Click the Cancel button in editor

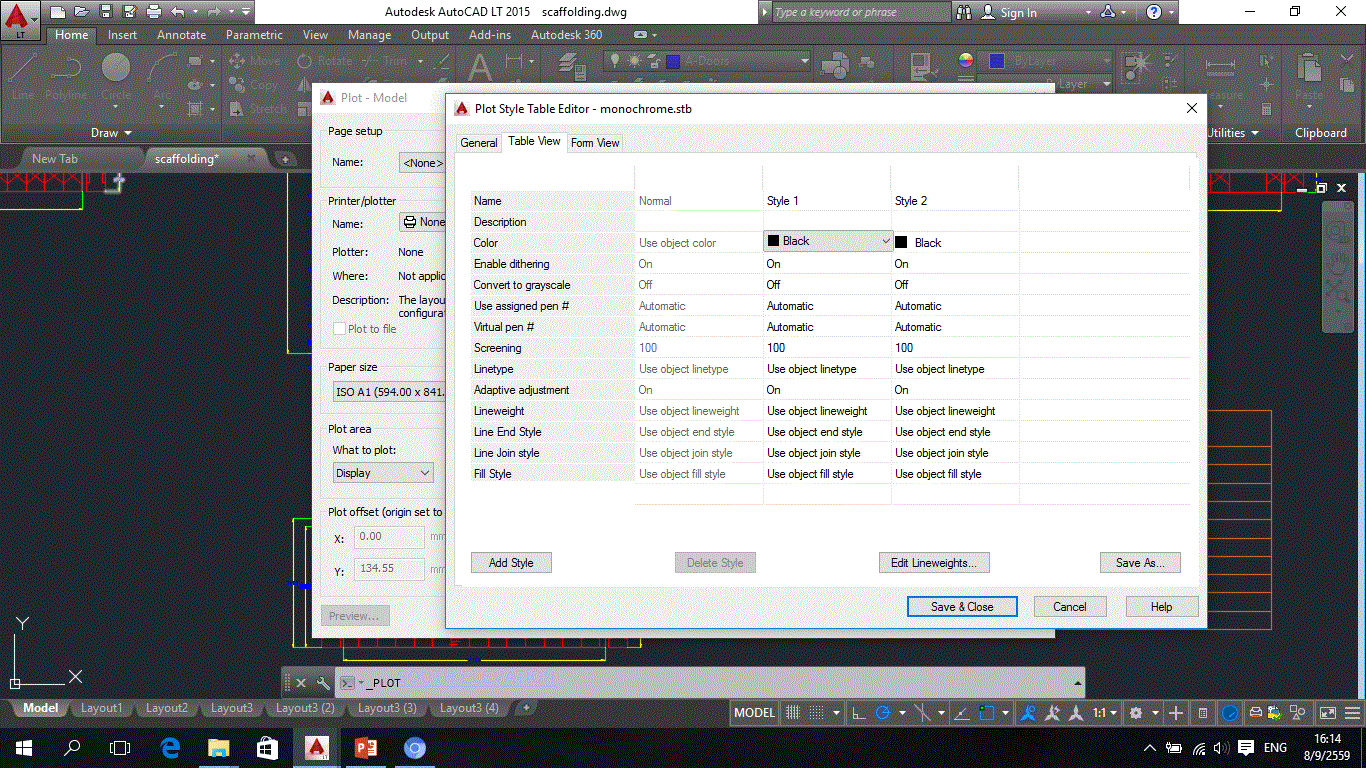1069,606
